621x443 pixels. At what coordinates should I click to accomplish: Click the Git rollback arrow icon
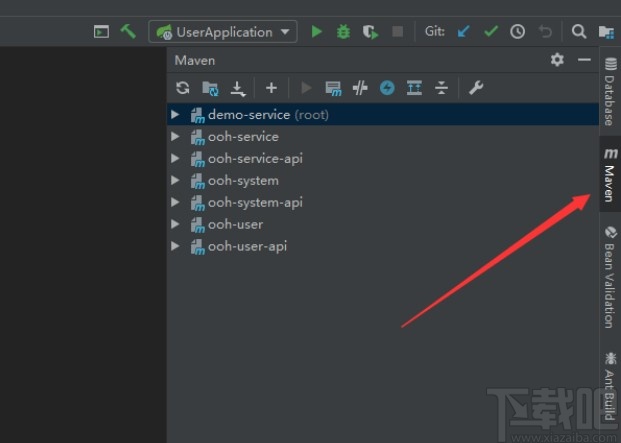[x=545, y=32]
